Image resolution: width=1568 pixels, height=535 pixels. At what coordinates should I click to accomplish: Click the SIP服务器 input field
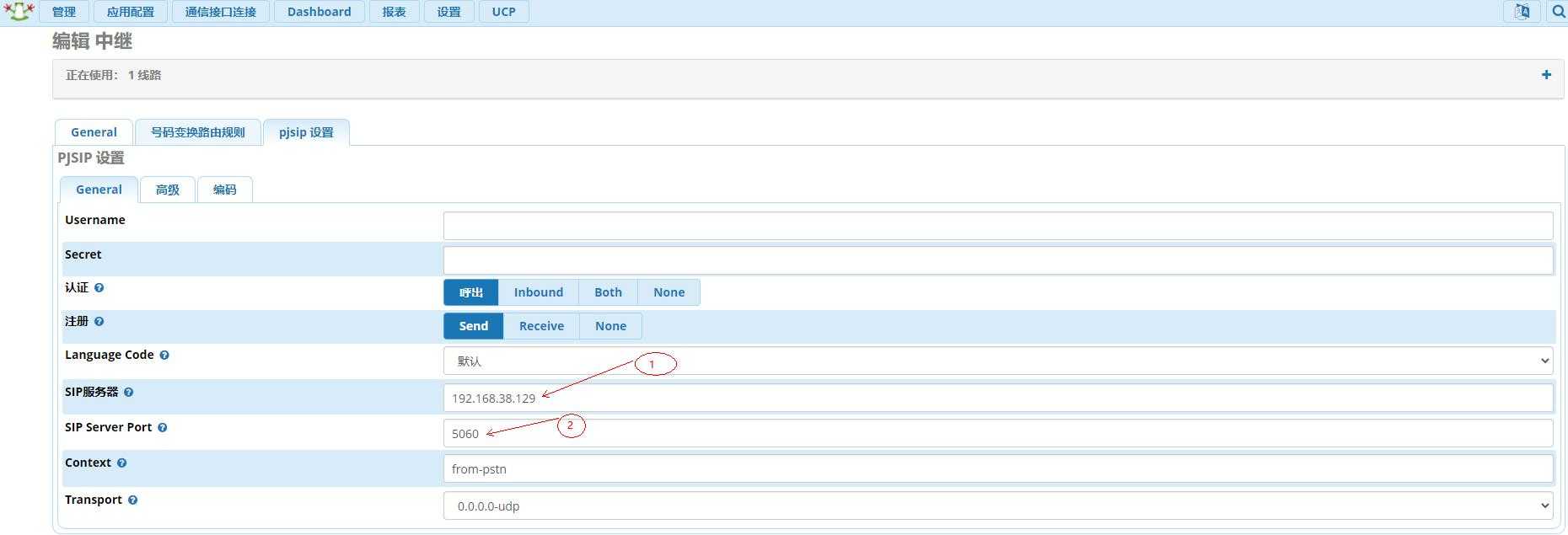[998, 398]
